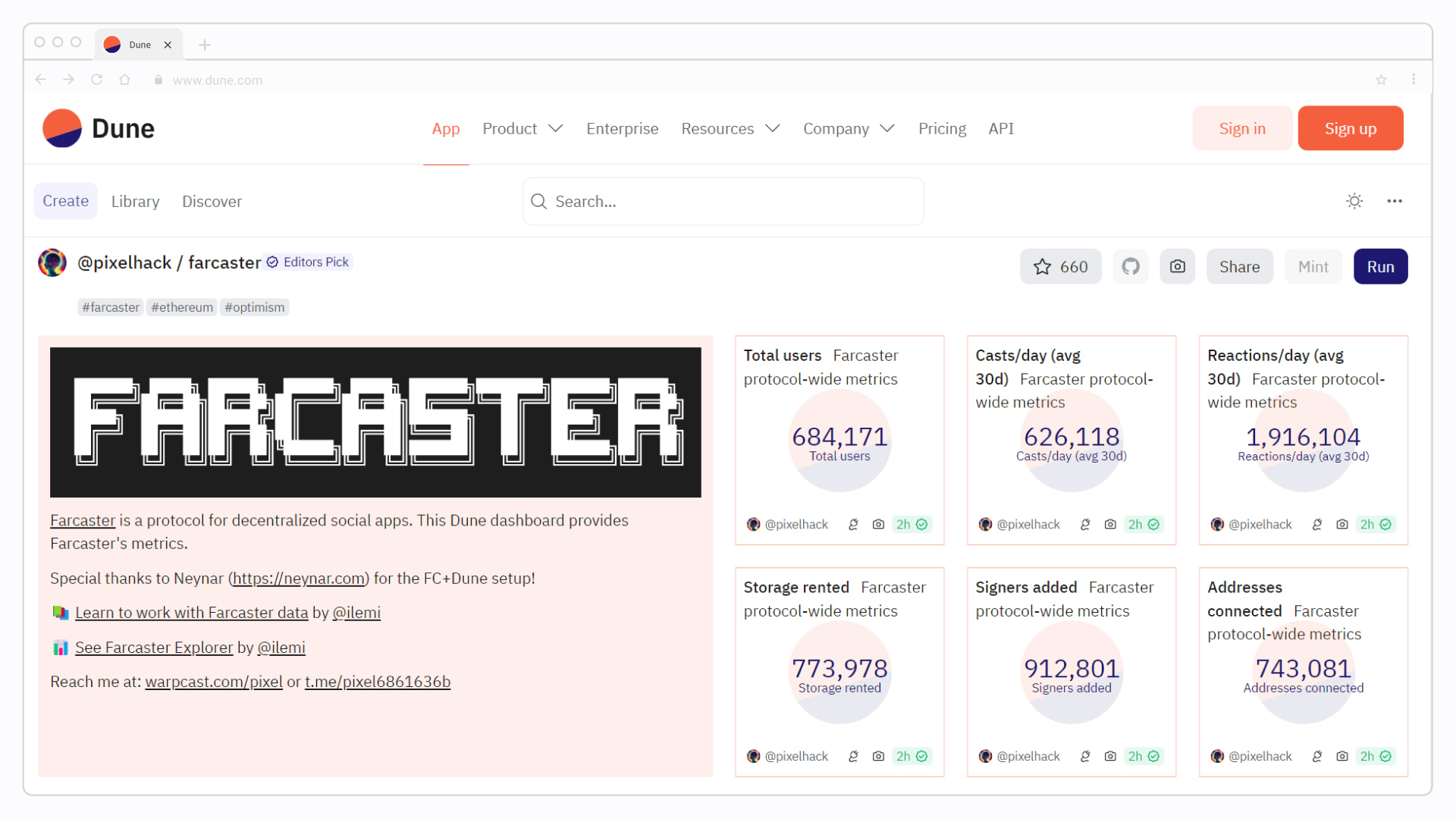1456x819 pixels.
Task: Open query icon on Signers added card
Action: [1086, 756]
